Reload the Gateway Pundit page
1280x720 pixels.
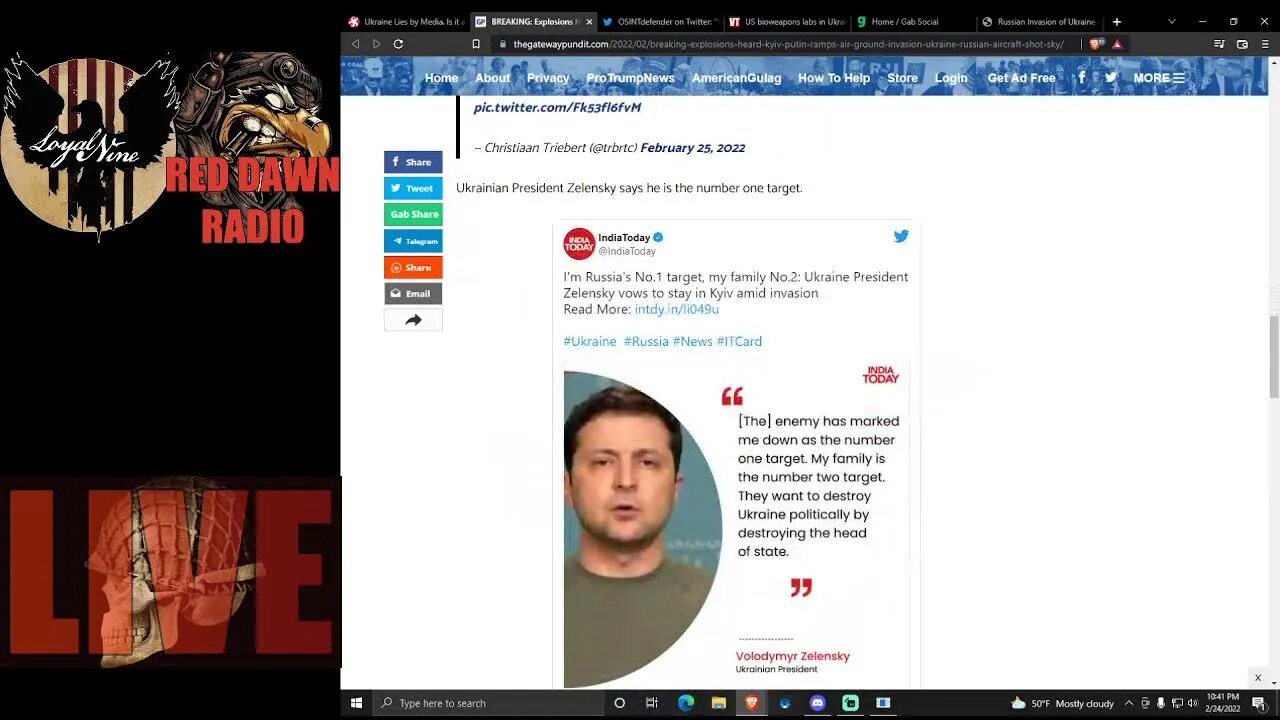[x=398, y=44]
